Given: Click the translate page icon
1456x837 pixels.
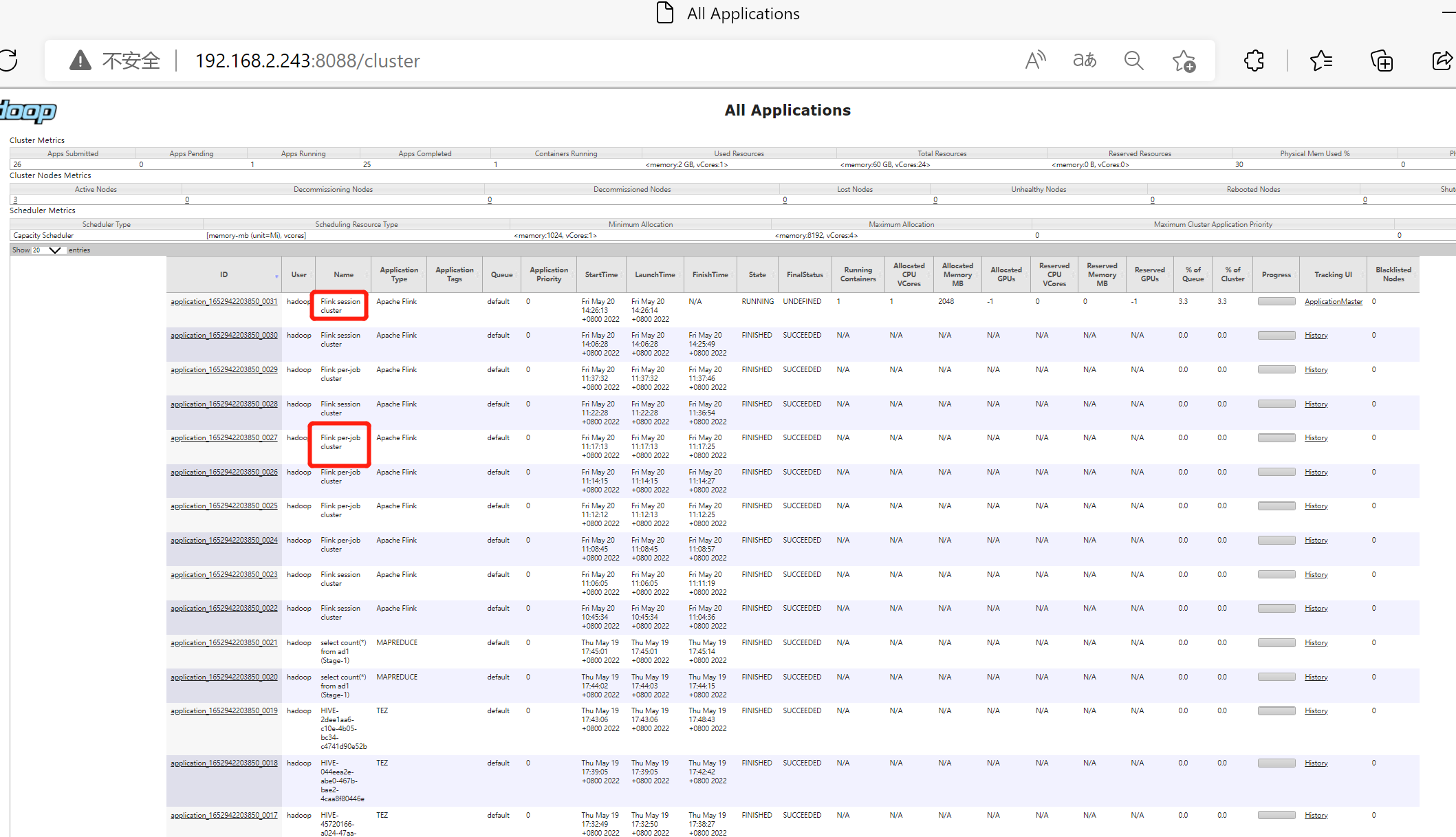Looking at the screenshot, I should [1085, 61].
